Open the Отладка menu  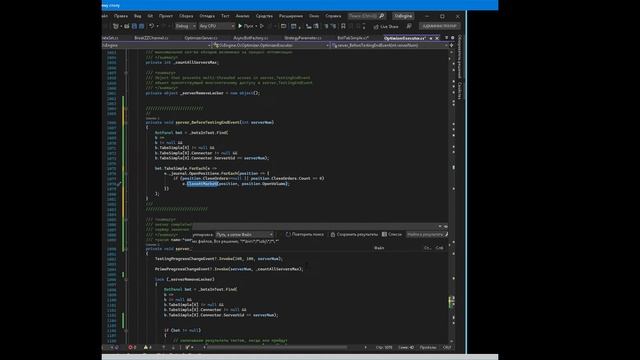pos(207,16)
